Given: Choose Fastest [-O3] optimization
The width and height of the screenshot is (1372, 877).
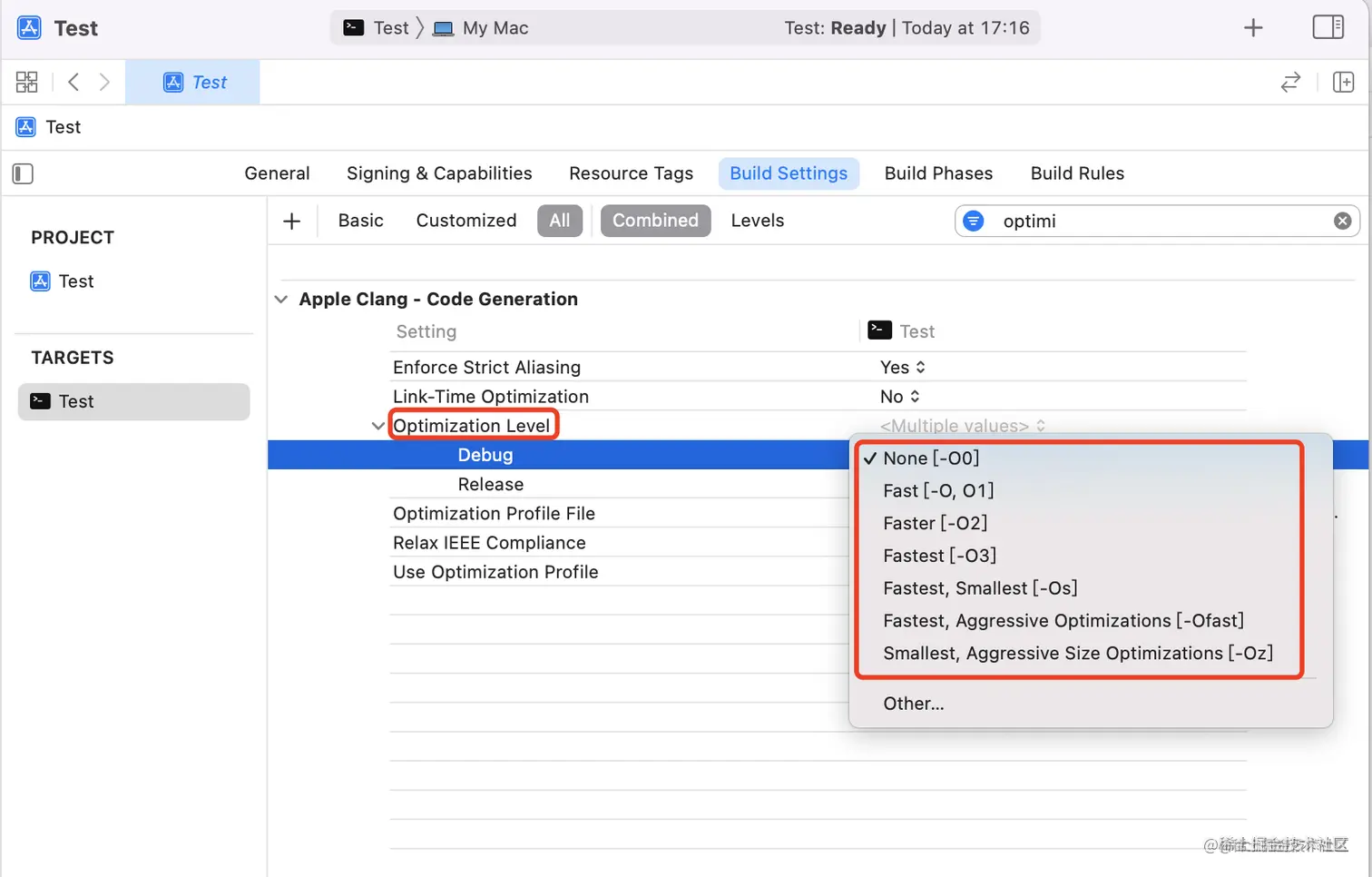Looking at the screenshot, I should click(939, 556).
